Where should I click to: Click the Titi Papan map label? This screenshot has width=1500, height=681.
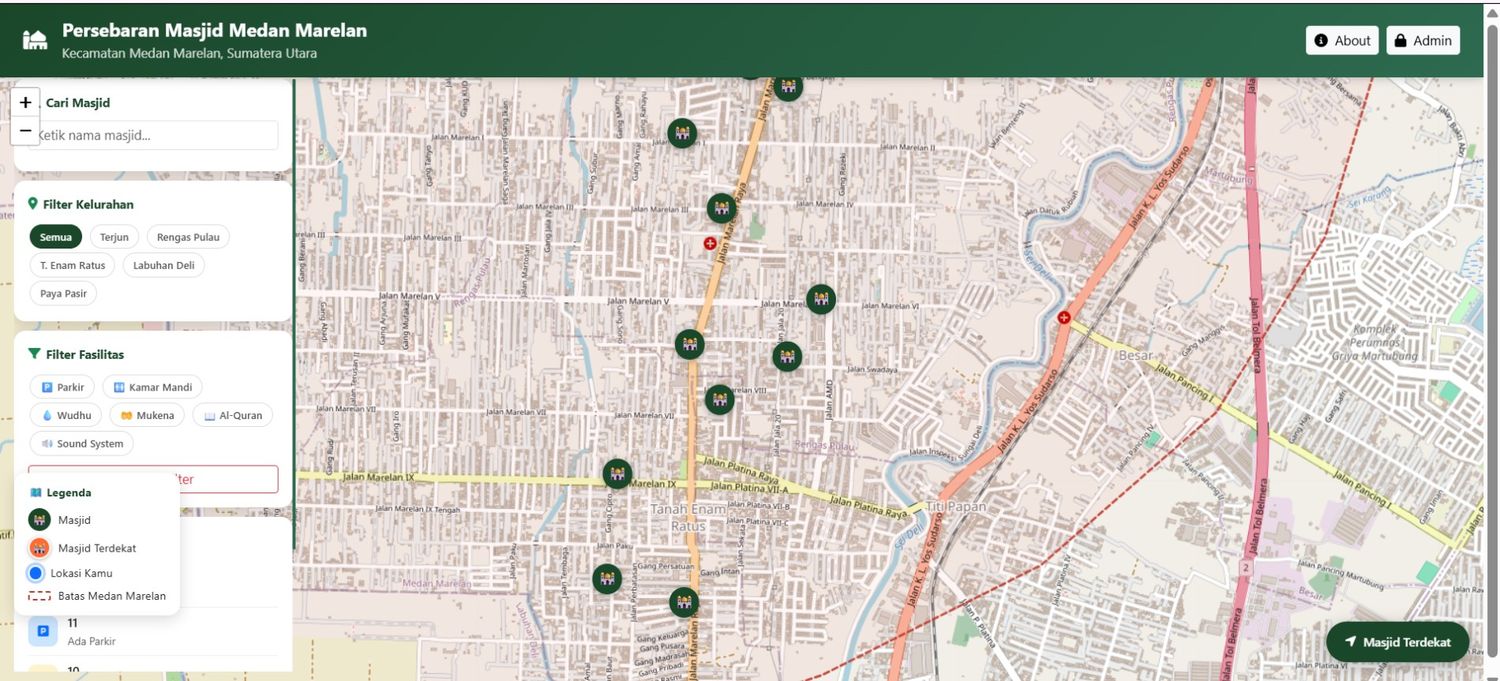tap(956, 506)
